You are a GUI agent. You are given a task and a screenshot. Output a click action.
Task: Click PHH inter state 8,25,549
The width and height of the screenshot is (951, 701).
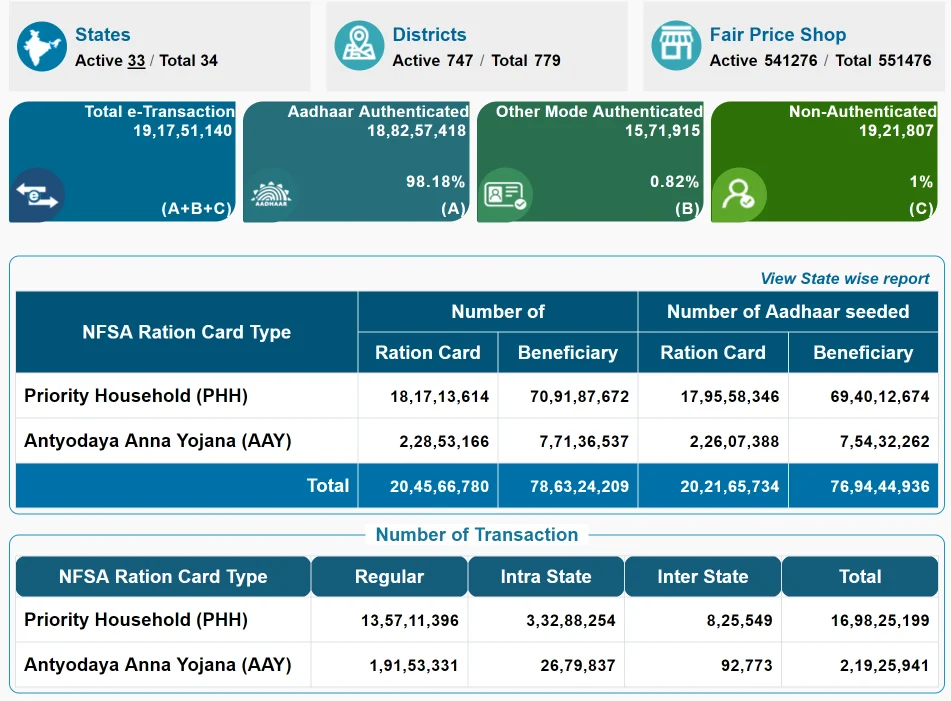[739, 620]
